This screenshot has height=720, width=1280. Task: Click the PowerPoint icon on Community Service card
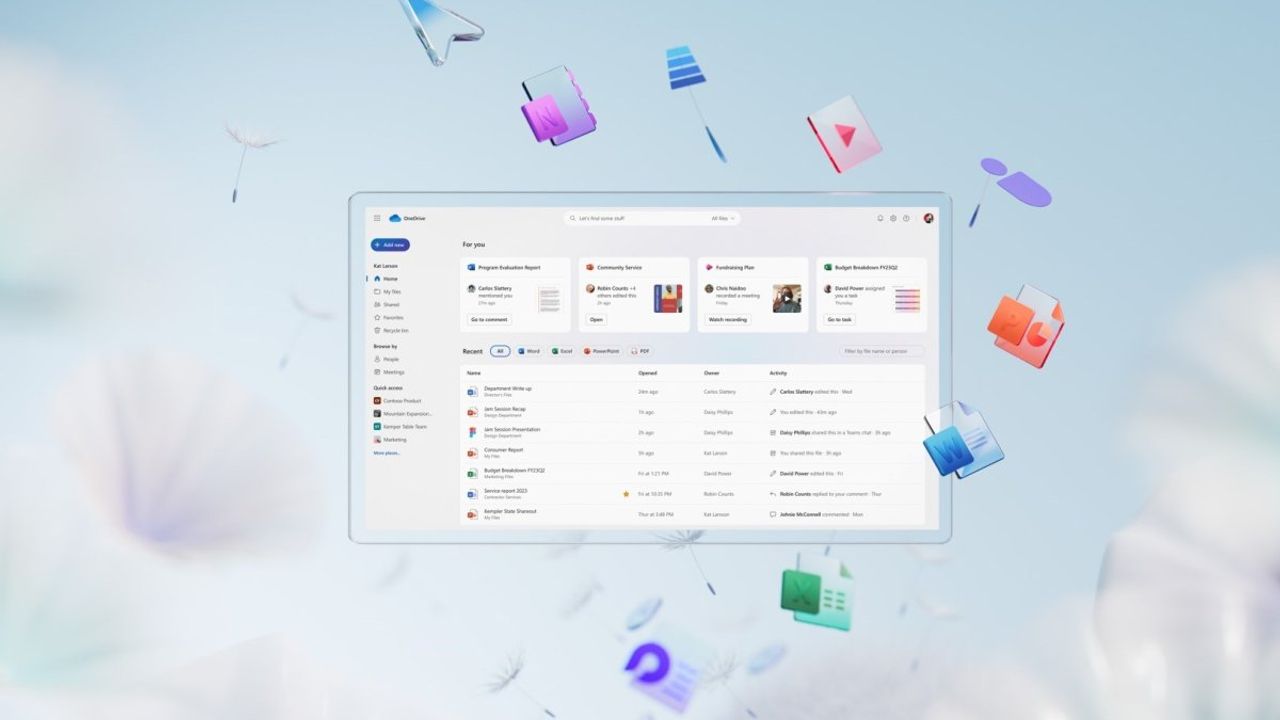coord(590,268)
